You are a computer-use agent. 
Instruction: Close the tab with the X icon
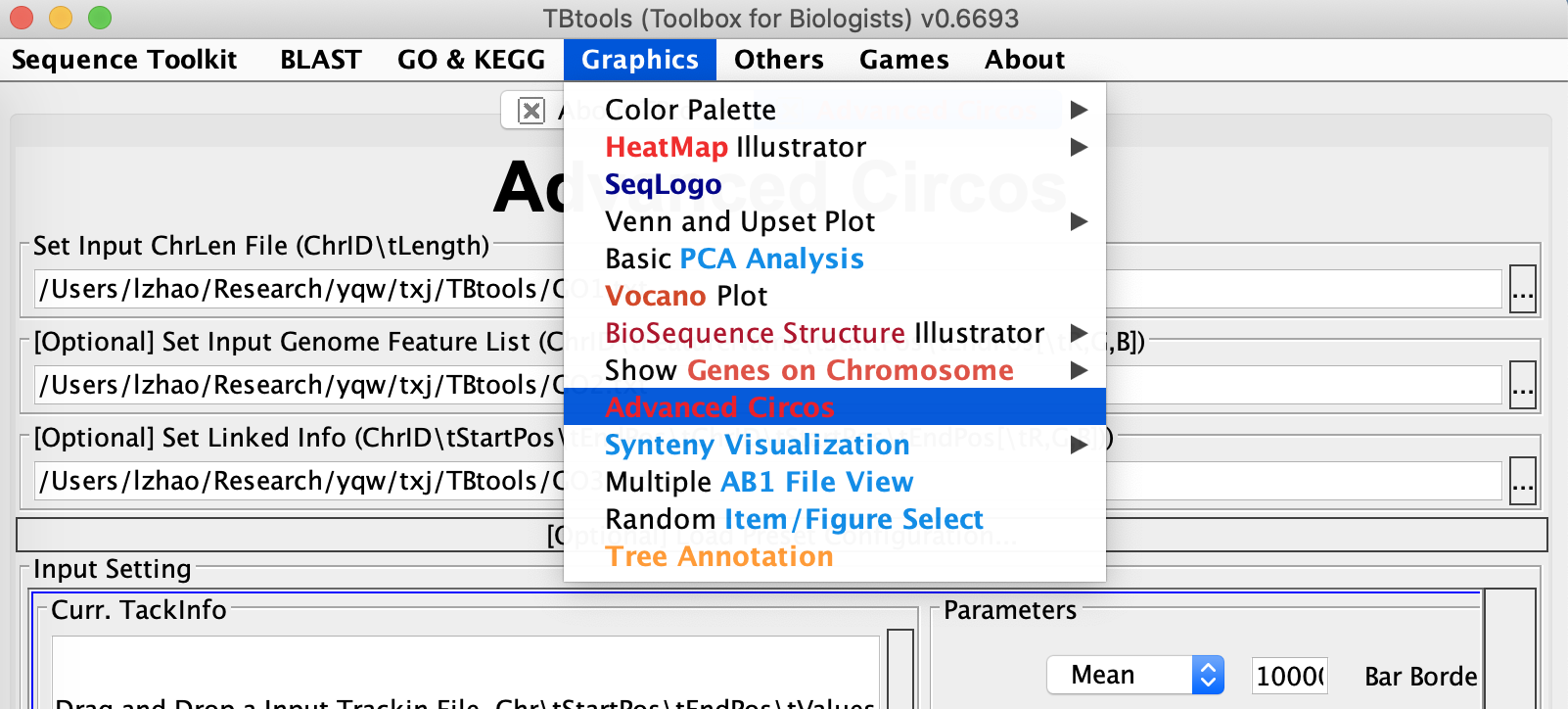click(x=531, y=111)
